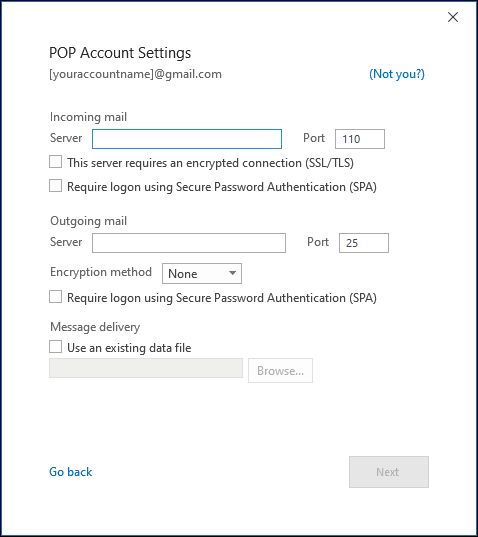Click the data file path field

(x=146, y=368)
